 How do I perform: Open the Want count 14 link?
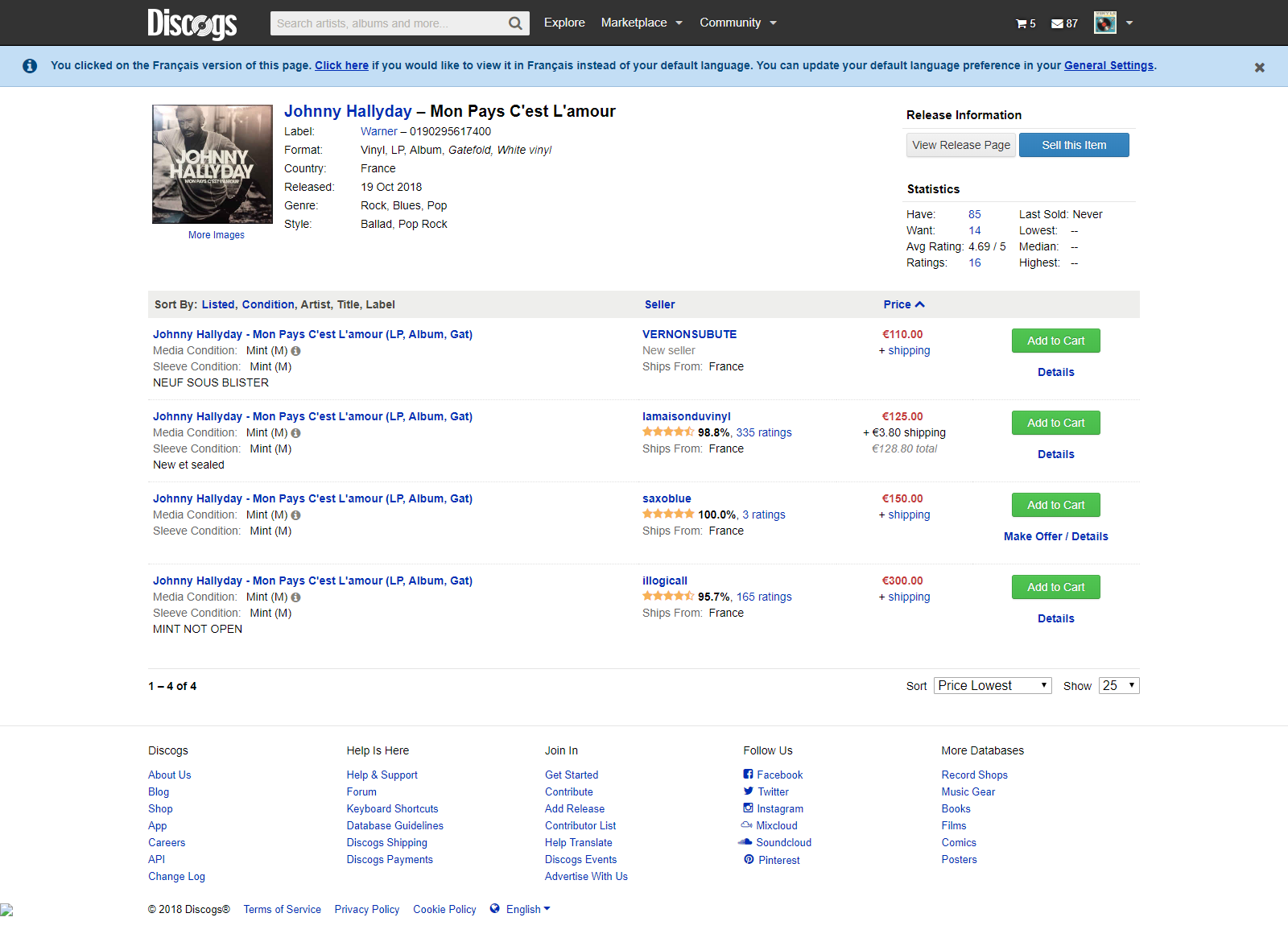975,230
